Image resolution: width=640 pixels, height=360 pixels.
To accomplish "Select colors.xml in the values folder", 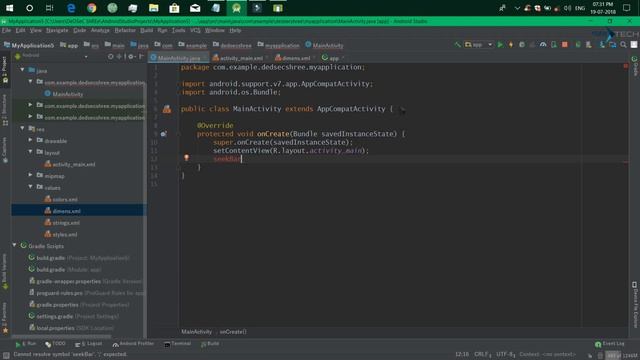I will pyautogui.click(x=65, y=200).
